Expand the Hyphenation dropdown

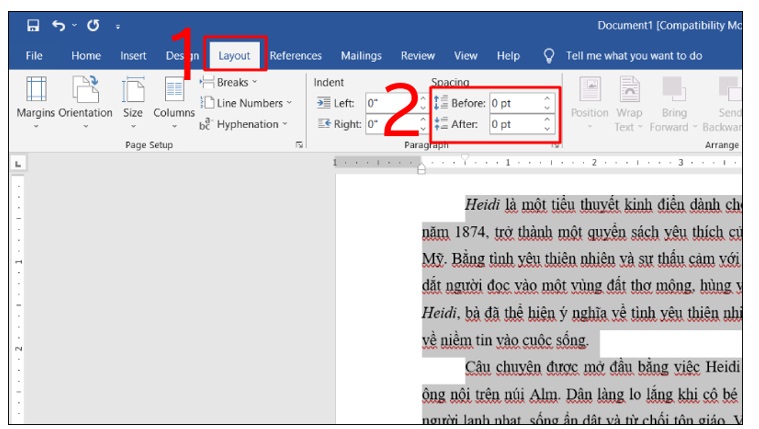(247, 124)
